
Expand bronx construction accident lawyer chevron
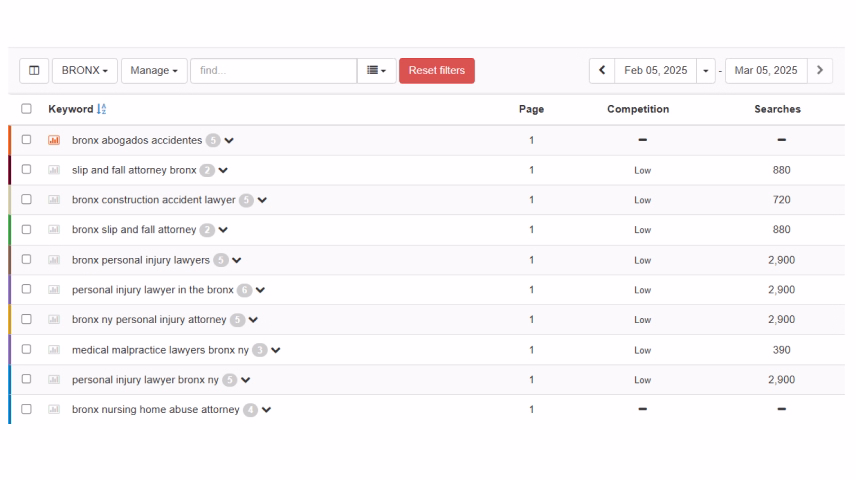pos(262,200)
